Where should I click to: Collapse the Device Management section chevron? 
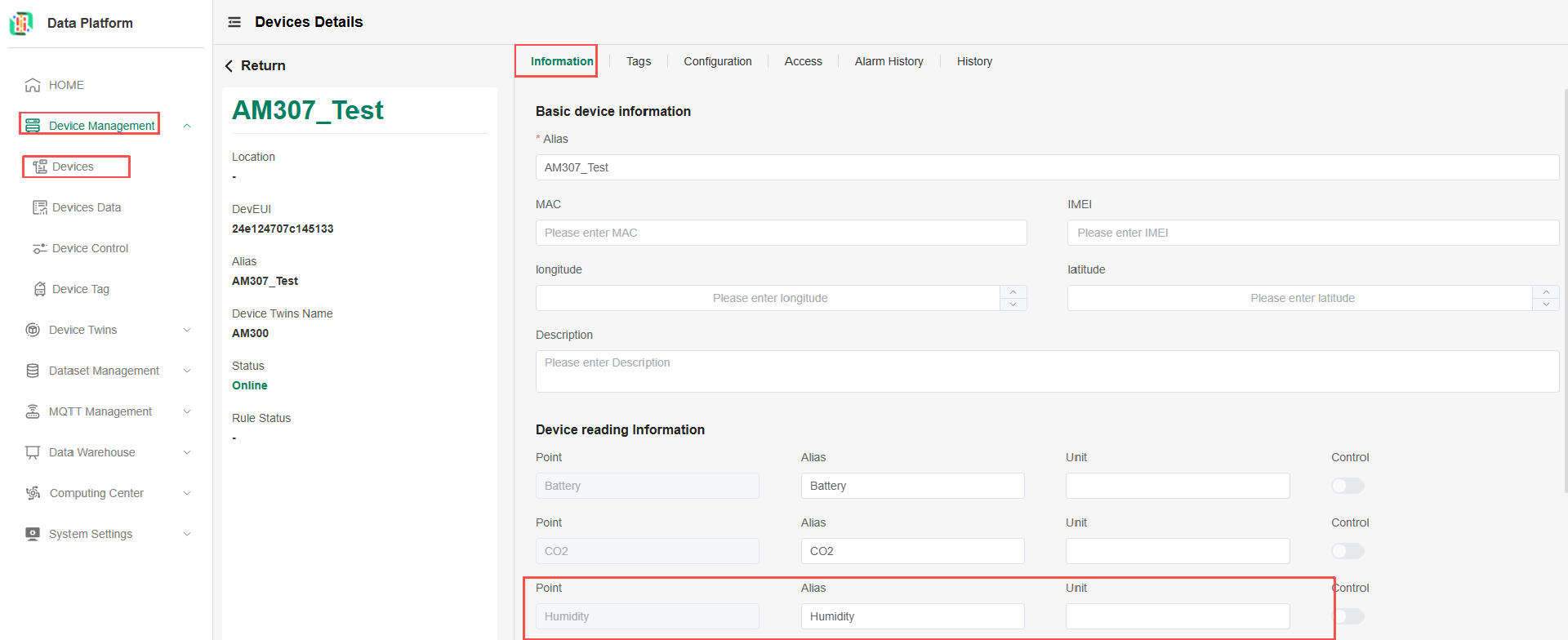coord(187,126)
